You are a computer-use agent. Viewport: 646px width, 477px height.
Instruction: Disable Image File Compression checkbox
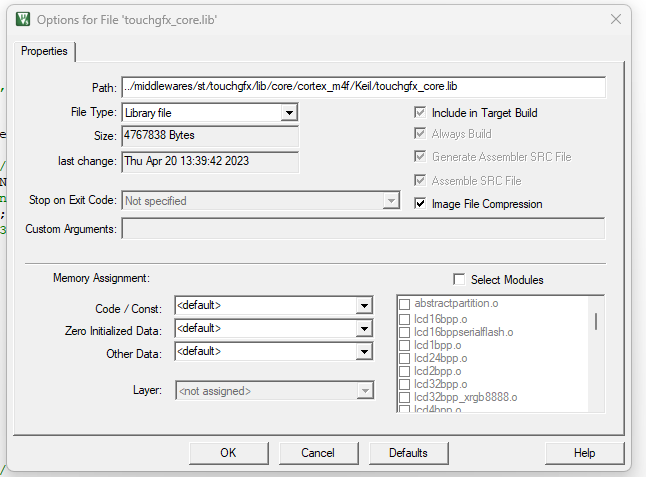click(420, 203)
